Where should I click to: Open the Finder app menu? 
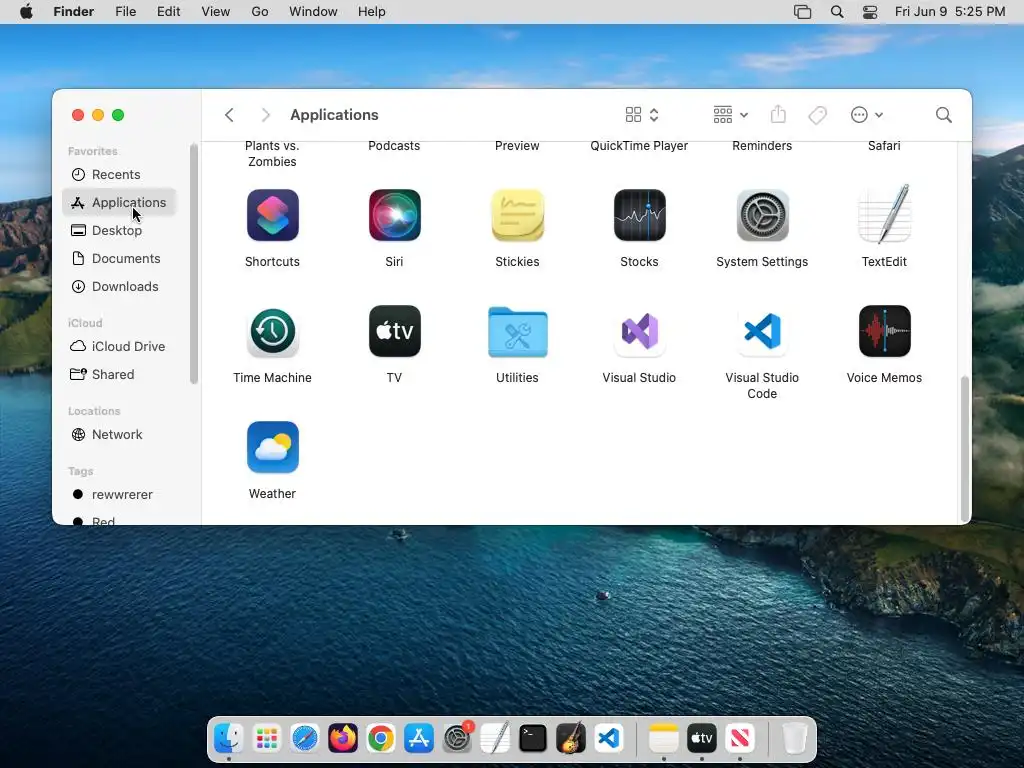(x=74, y=12)
